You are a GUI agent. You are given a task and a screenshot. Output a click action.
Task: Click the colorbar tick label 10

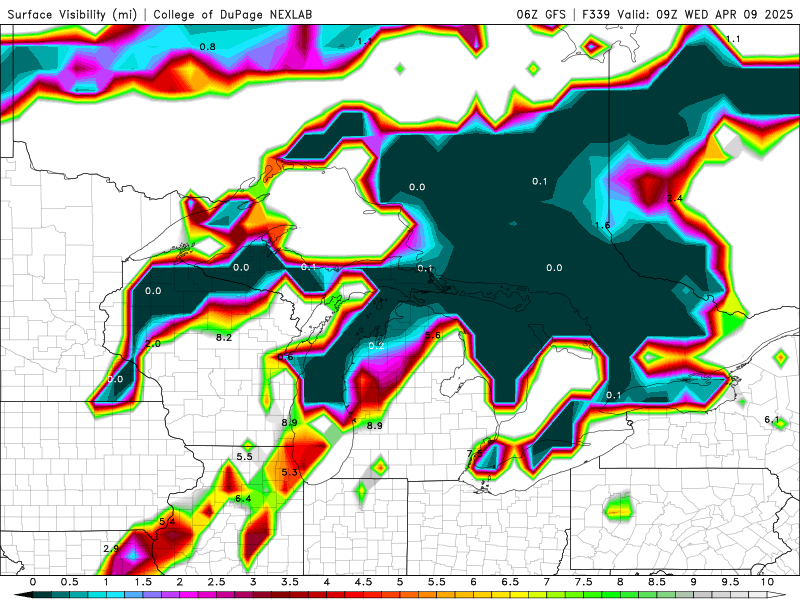[767, 582]
